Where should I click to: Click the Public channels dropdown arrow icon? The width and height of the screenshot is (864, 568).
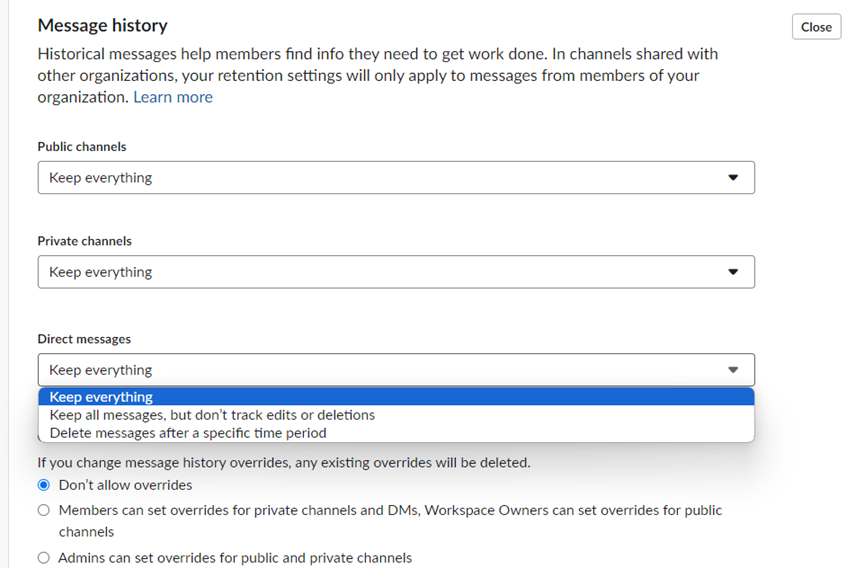pyautogui.click(x=733, y=177)
